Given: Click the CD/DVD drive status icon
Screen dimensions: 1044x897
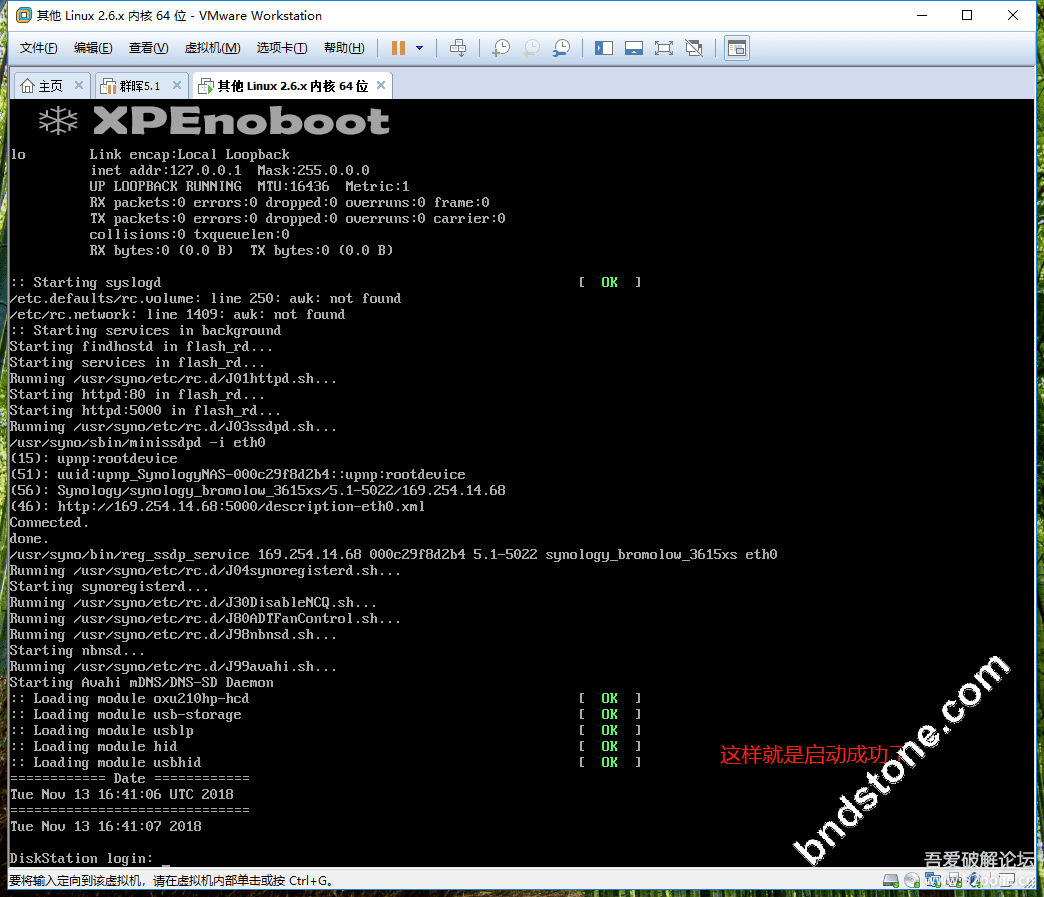Looking at the screenshot, I should pyautogui.click(x=912, y=880).
